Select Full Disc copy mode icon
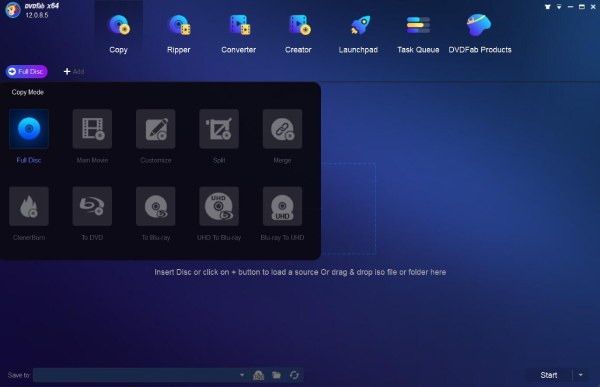 pyautogui.click(x=29, y=129)
